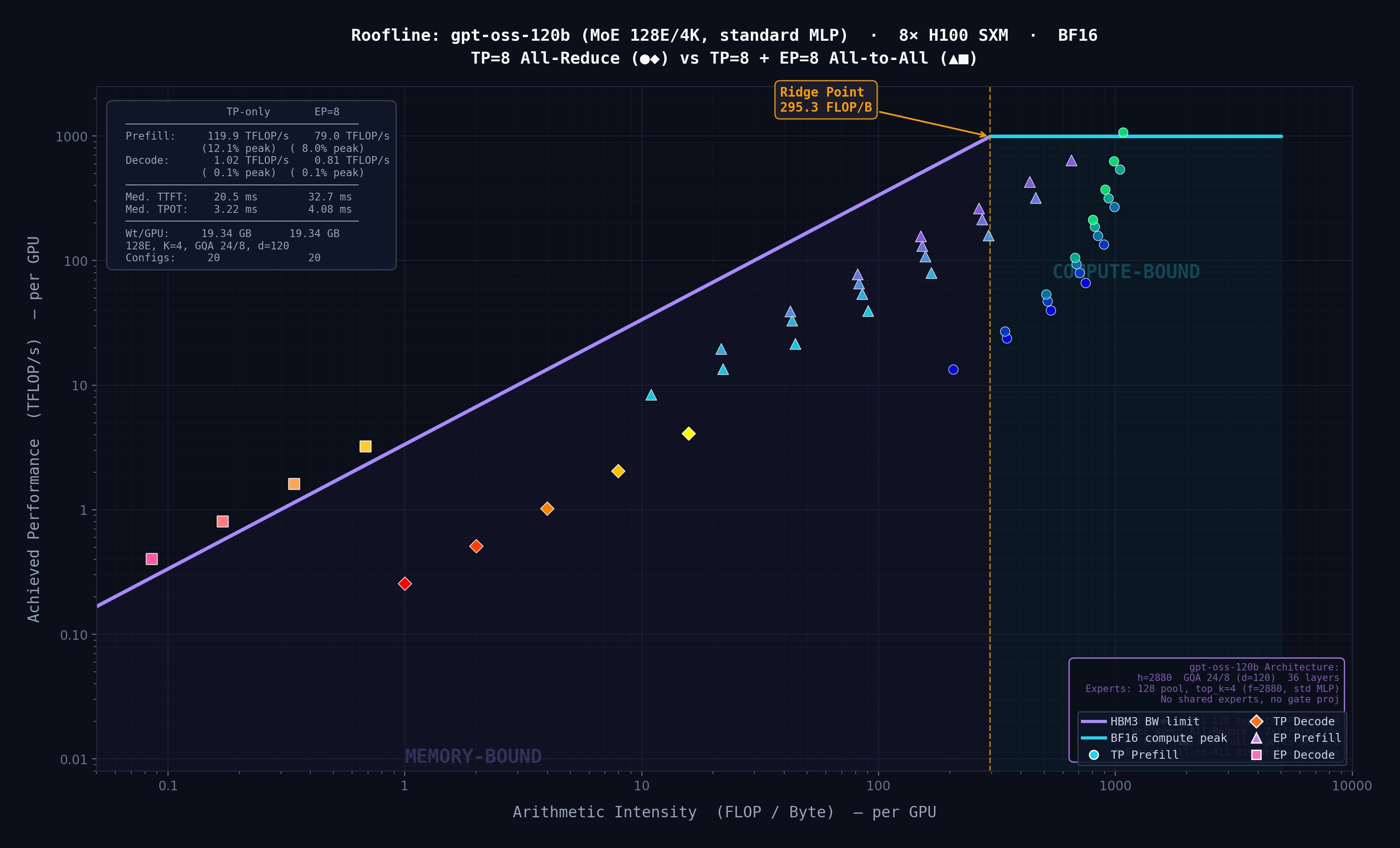Click the 'EP Decode' legend label

point(1304,755)
